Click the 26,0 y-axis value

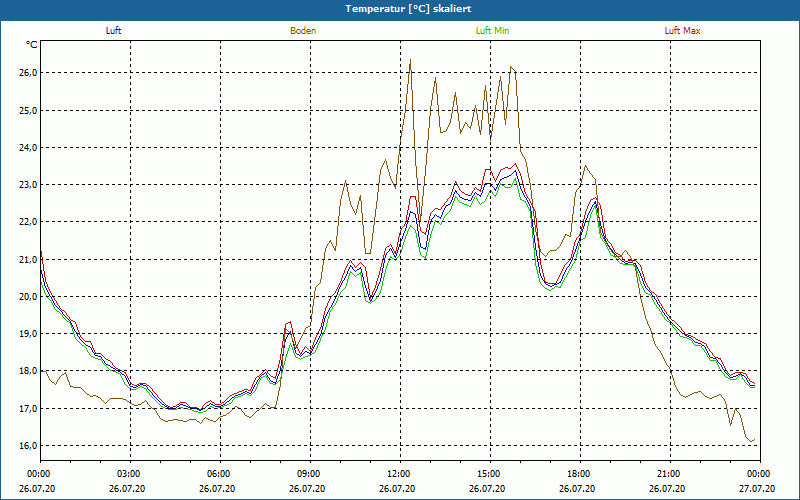(28, 73)
